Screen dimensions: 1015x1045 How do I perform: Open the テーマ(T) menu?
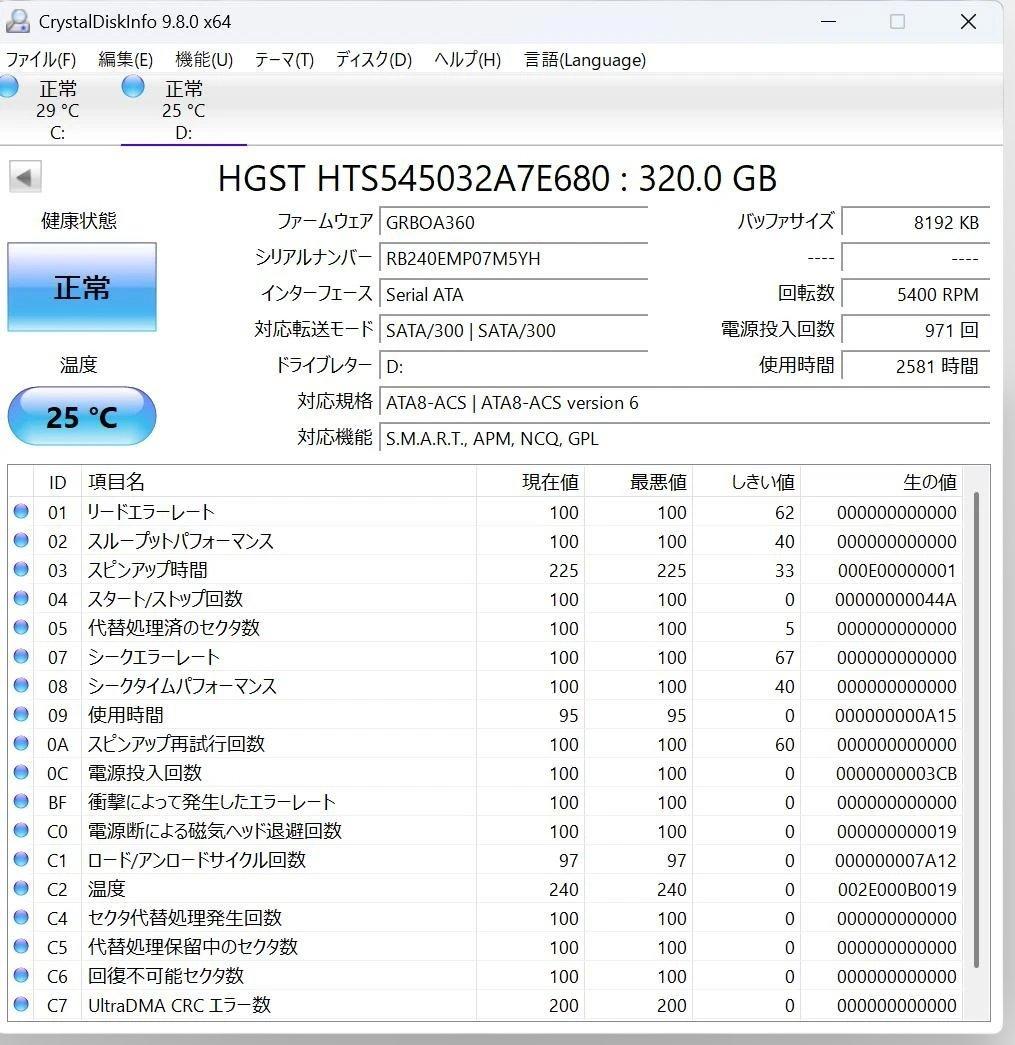(x=284, y=60)
